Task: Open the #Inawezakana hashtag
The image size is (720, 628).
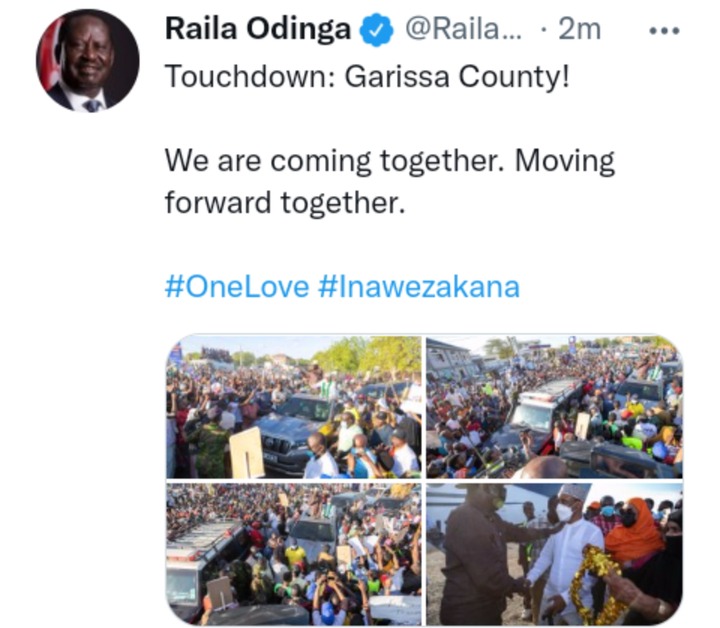Action: coord(419,287)
